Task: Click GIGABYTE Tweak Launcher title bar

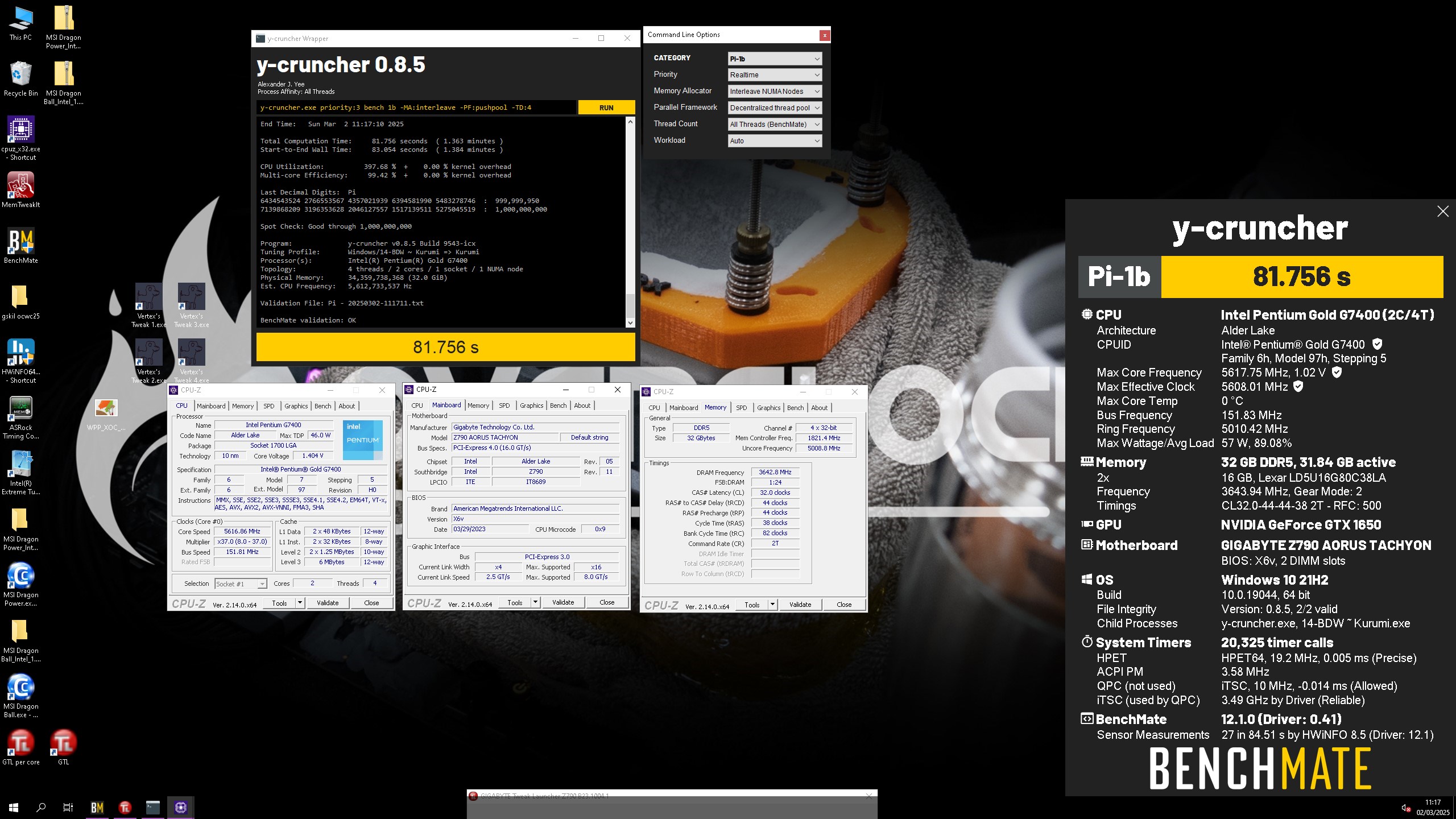Action: tap(671, 796)
